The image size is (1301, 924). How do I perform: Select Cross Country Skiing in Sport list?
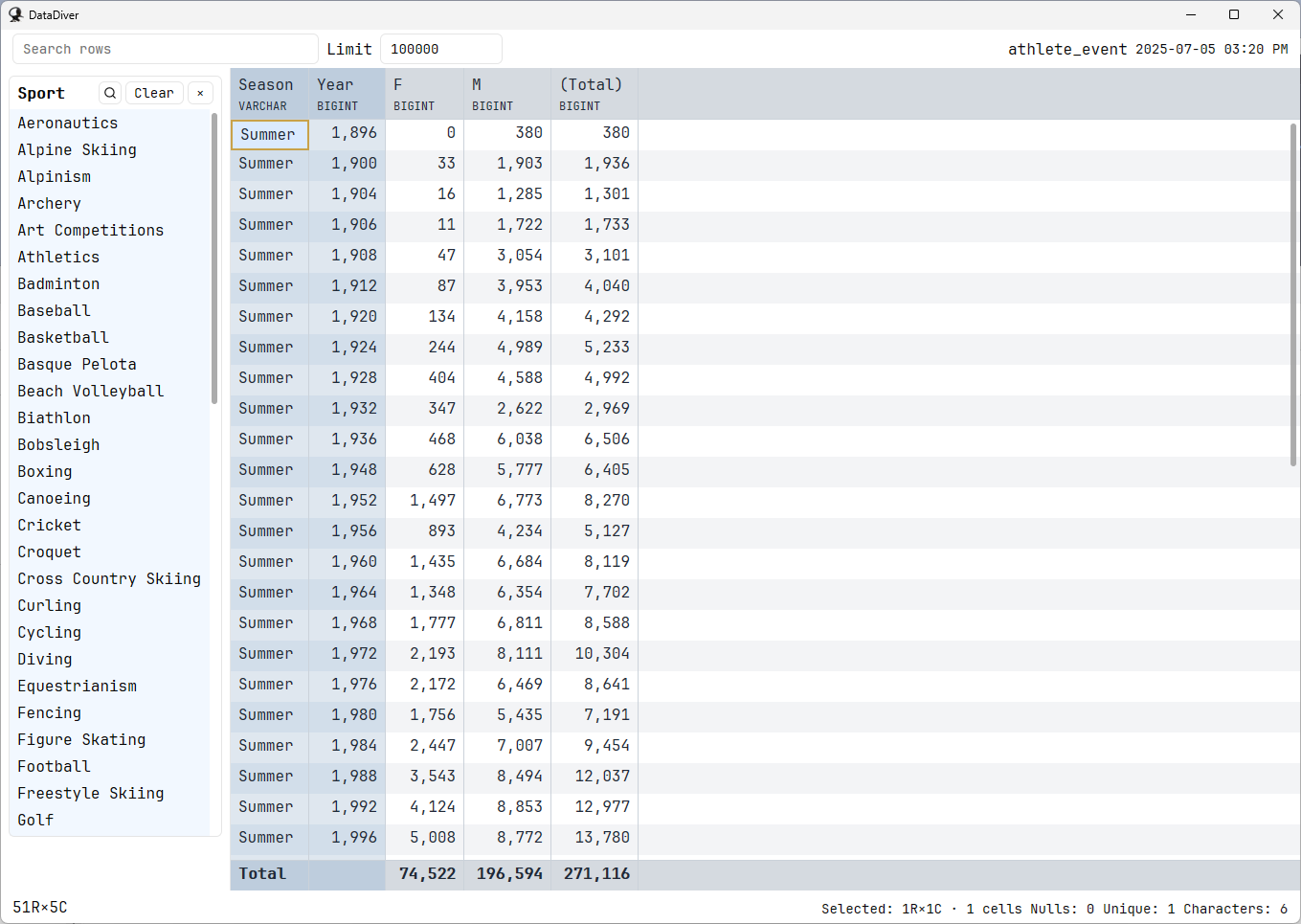(109, 578)
